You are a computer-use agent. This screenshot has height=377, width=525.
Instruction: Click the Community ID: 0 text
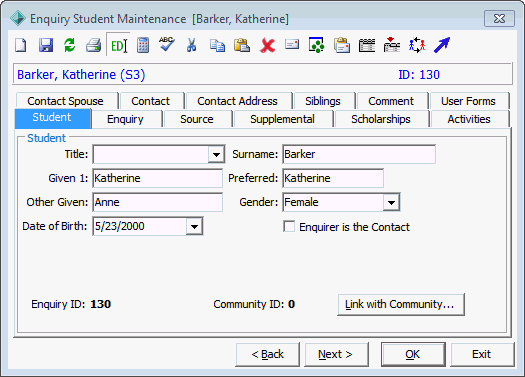pyautogui.click(x=254, y=304)
